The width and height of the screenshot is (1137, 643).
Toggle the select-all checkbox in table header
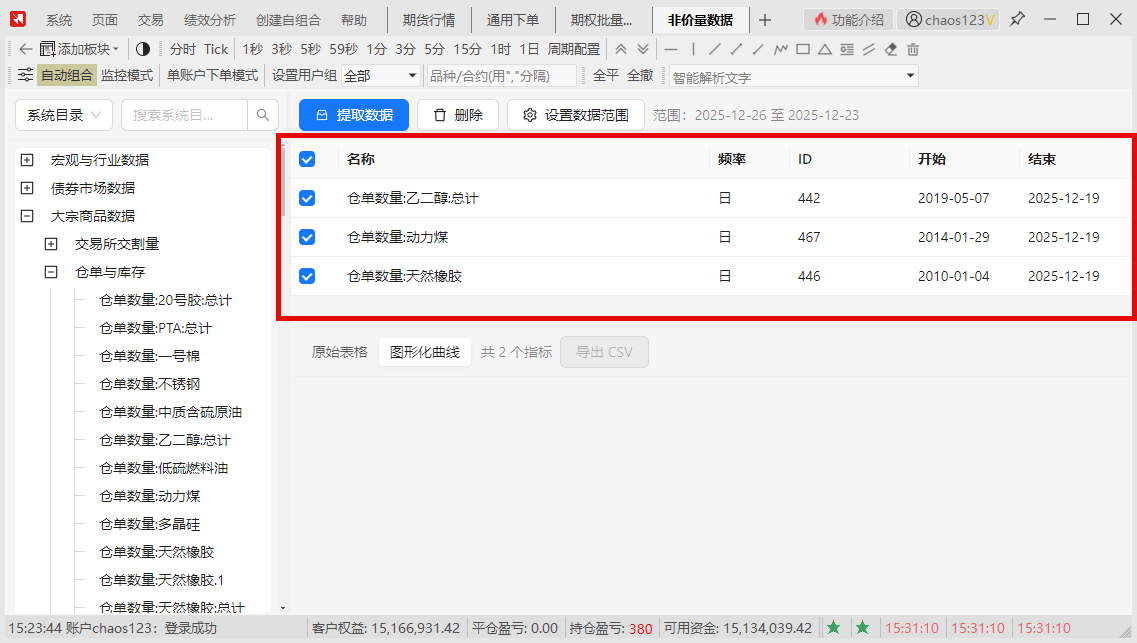coord(307,159)
